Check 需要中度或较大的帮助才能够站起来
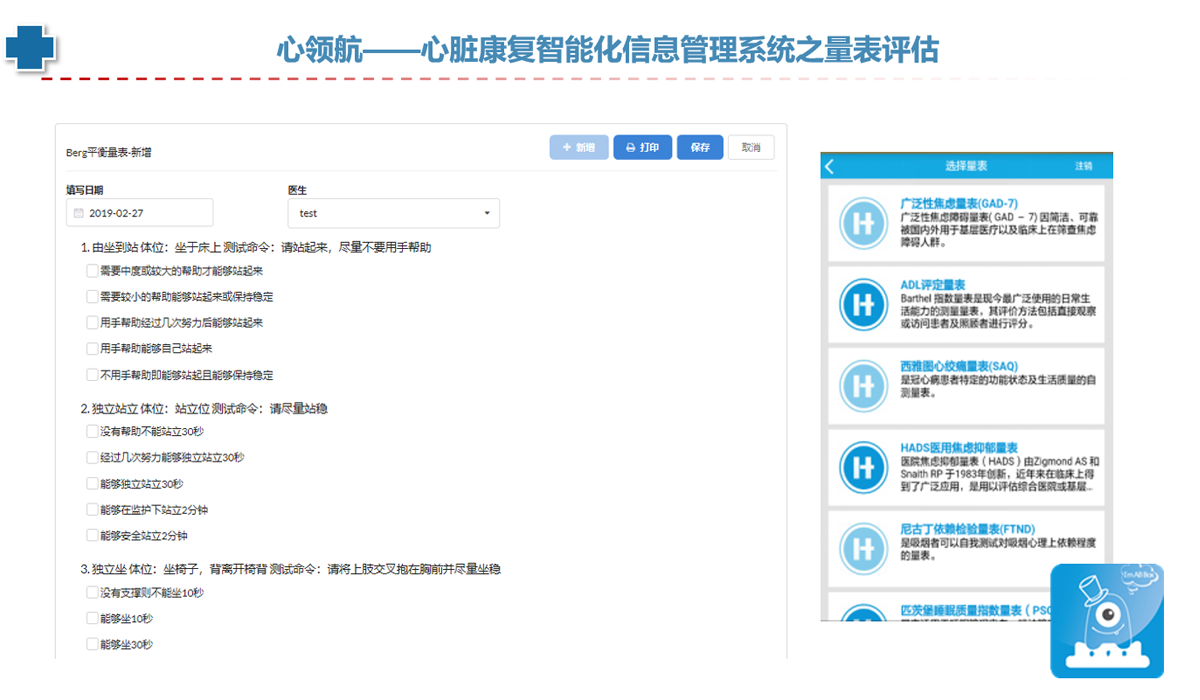The width and height of the screenshot is (1200, 700). 92,271
